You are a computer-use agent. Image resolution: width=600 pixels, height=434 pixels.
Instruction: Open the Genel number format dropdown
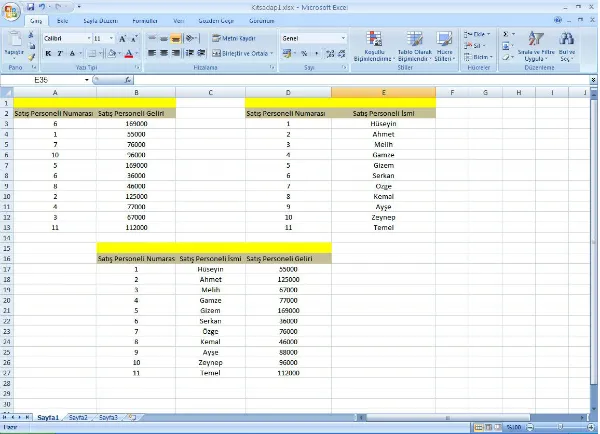click(343, 38)
